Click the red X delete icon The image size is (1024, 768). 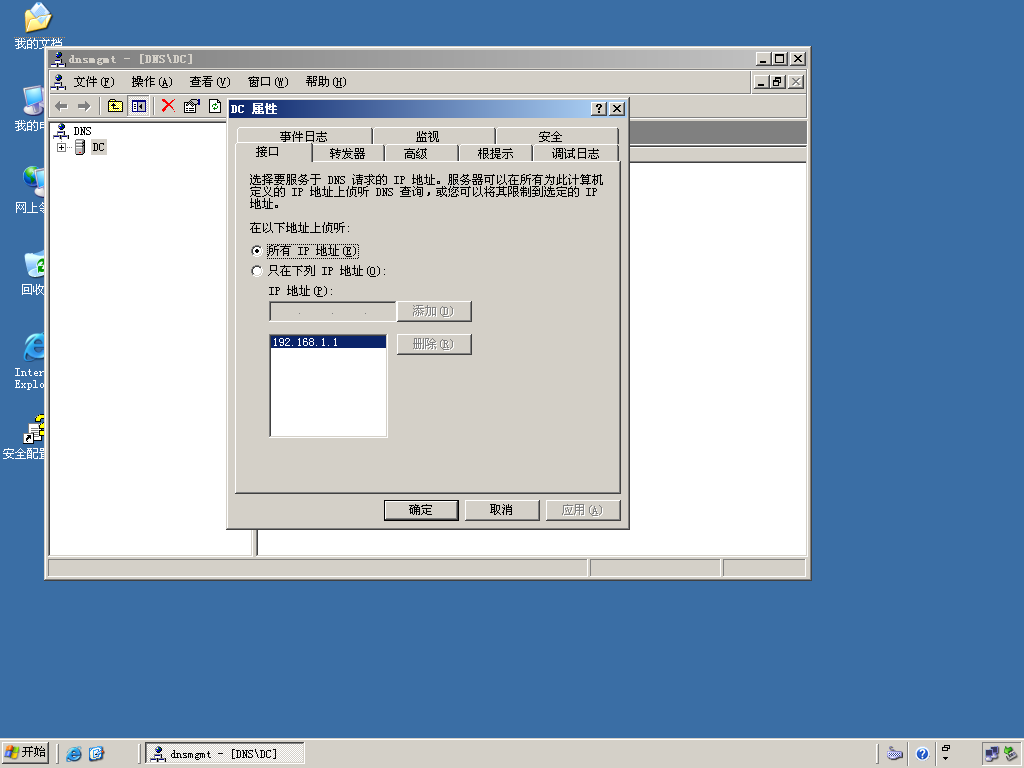168,106
